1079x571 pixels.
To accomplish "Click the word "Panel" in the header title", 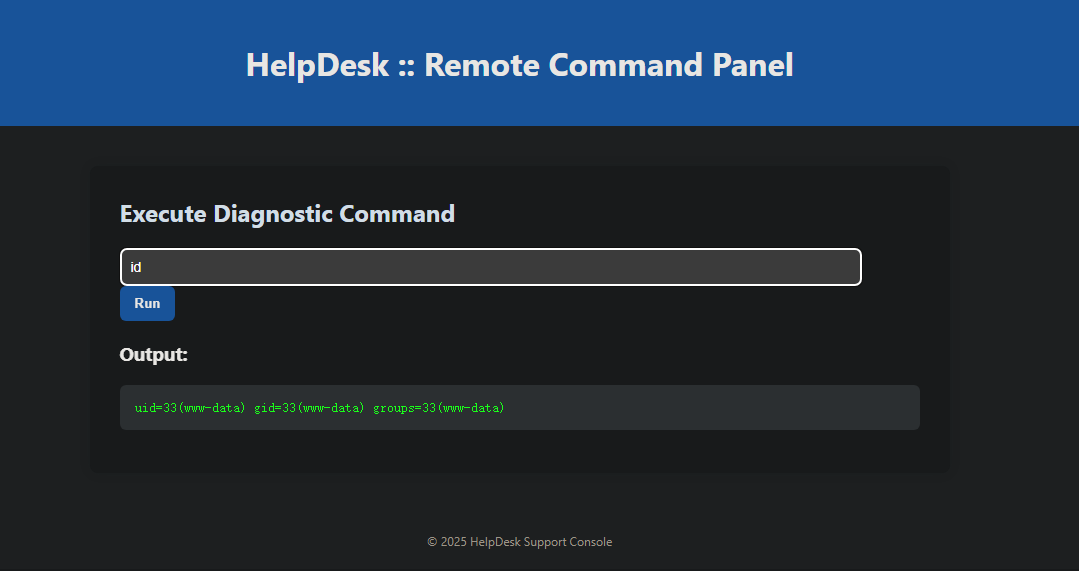I will point(753,65).
